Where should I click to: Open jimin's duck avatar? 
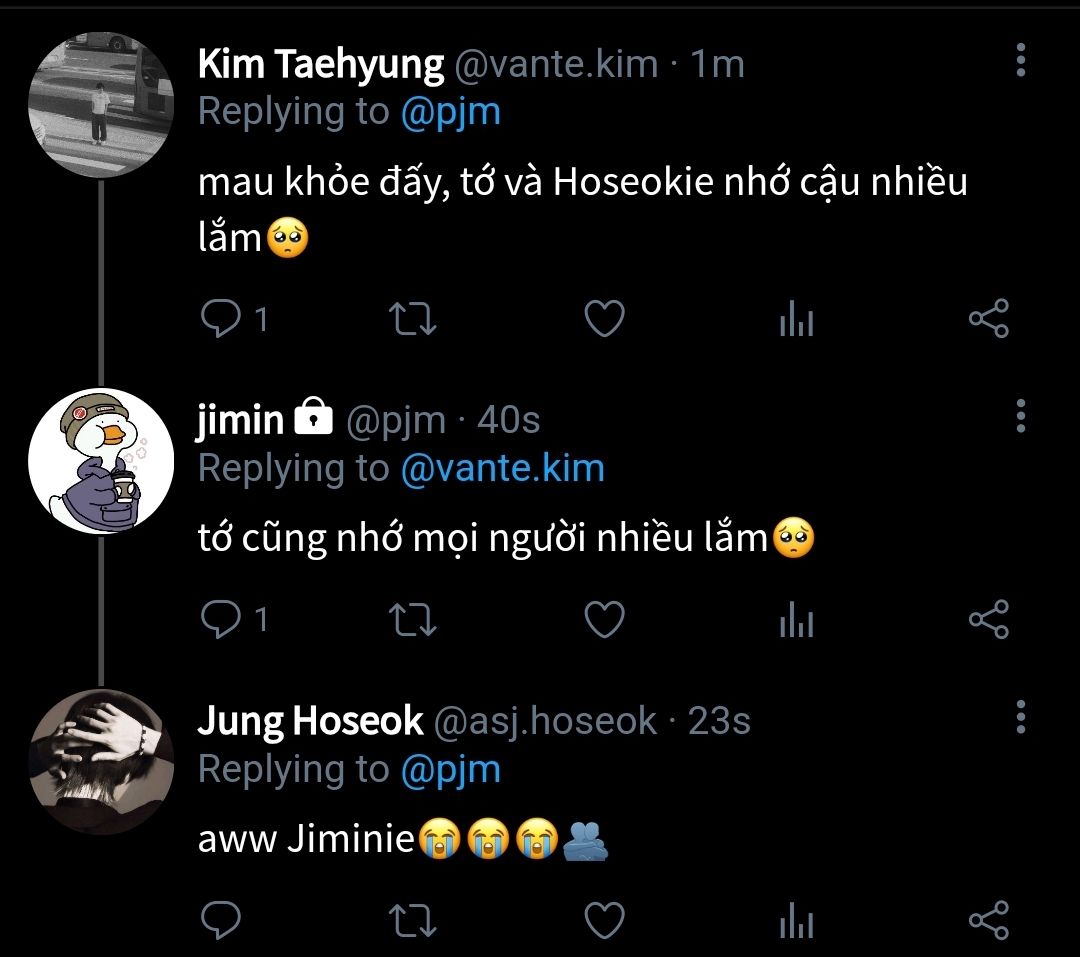101,460
